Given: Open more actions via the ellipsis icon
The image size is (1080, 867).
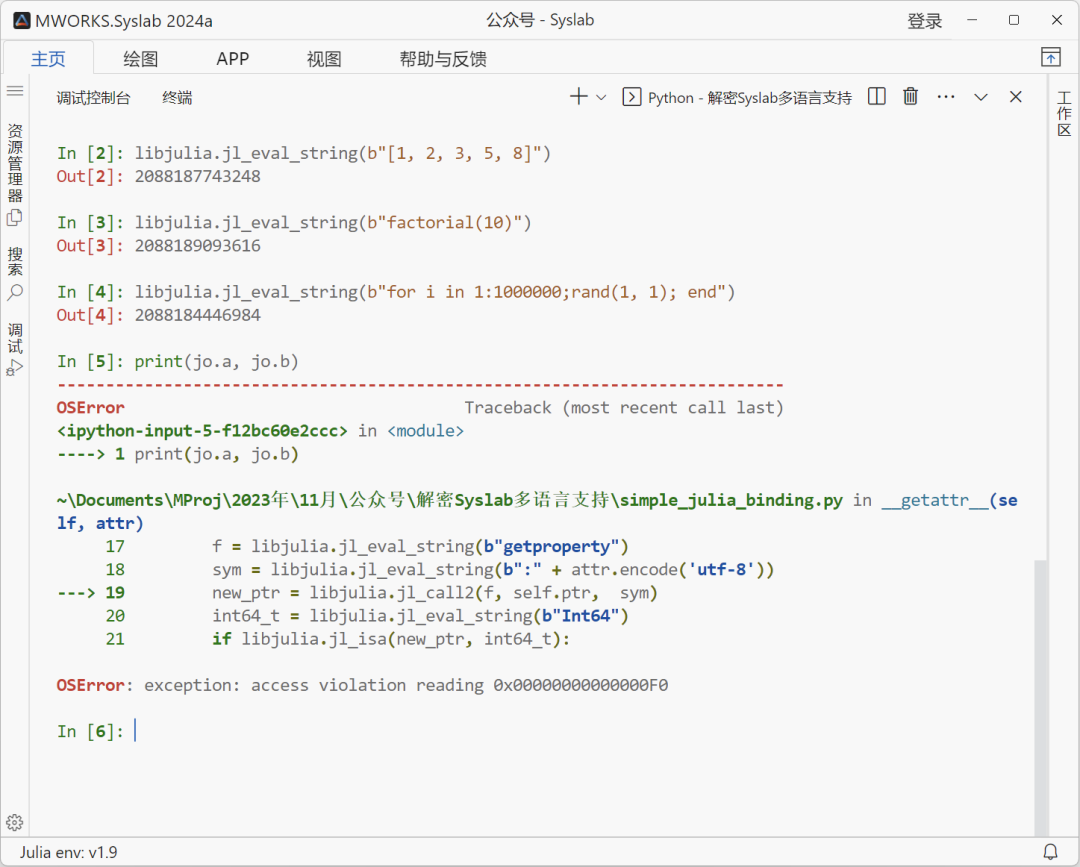Looking at the screenshot, I should [x=946, y=96].
